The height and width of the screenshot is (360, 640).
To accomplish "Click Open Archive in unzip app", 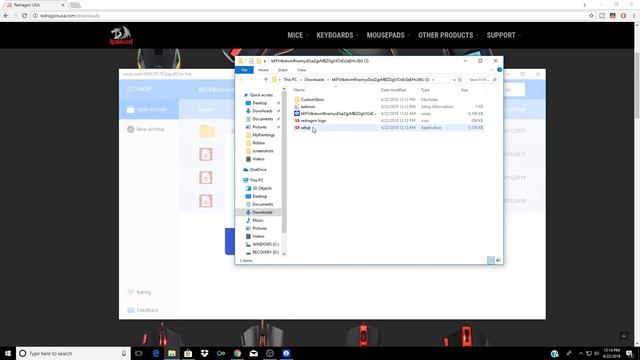I will point(149,109).
